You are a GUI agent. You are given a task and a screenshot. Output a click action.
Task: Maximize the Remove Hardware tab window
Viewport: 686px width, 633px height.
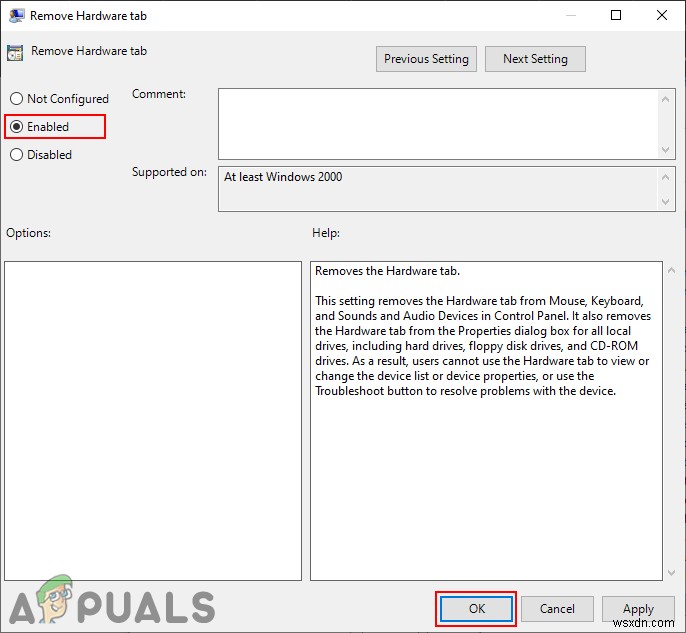point(616,15)
